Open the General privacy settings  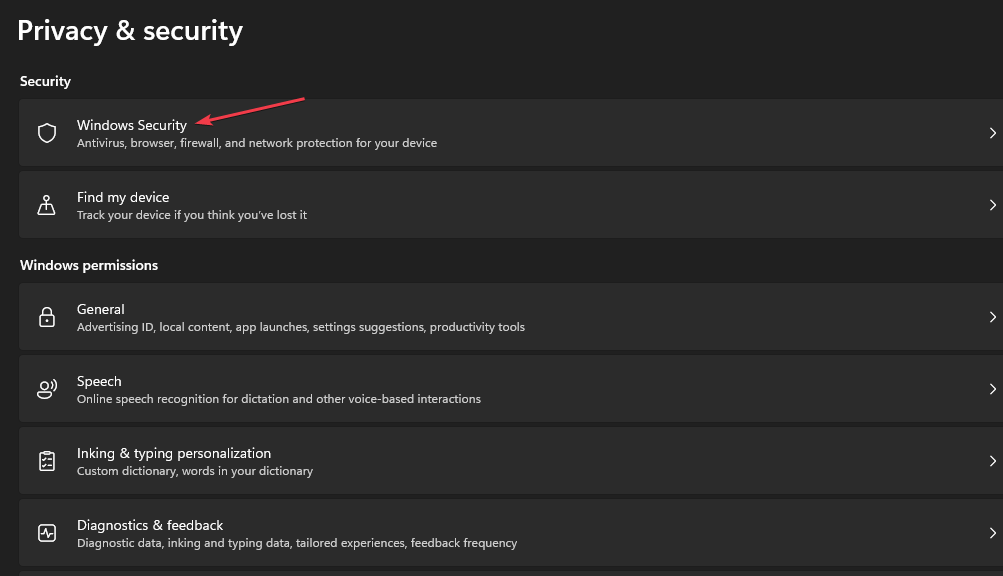(x=400, y=316)
